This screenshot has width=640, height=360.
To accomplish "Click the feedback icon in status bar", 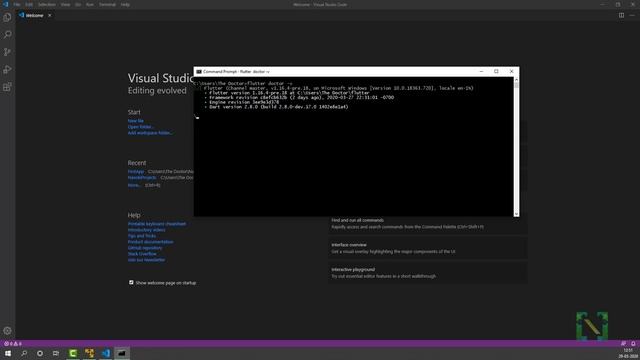I will click(623, 344).
